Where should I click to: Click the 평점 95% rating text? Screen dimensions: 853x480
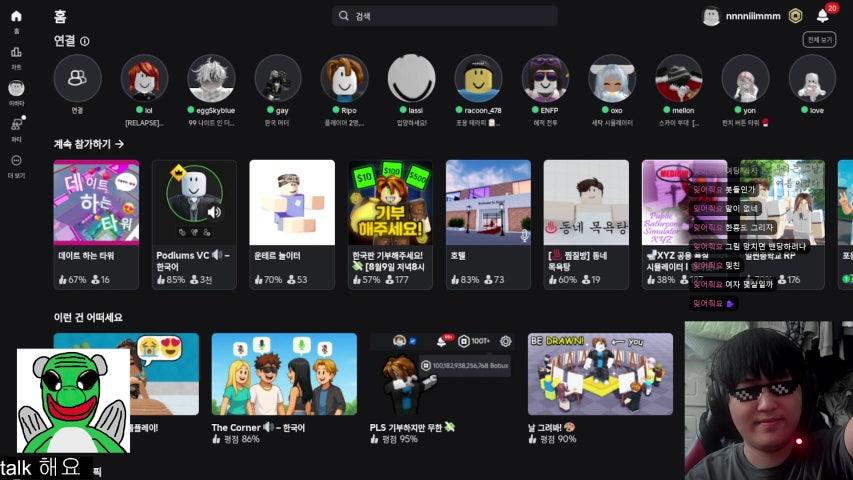click(x=394, y=439)
